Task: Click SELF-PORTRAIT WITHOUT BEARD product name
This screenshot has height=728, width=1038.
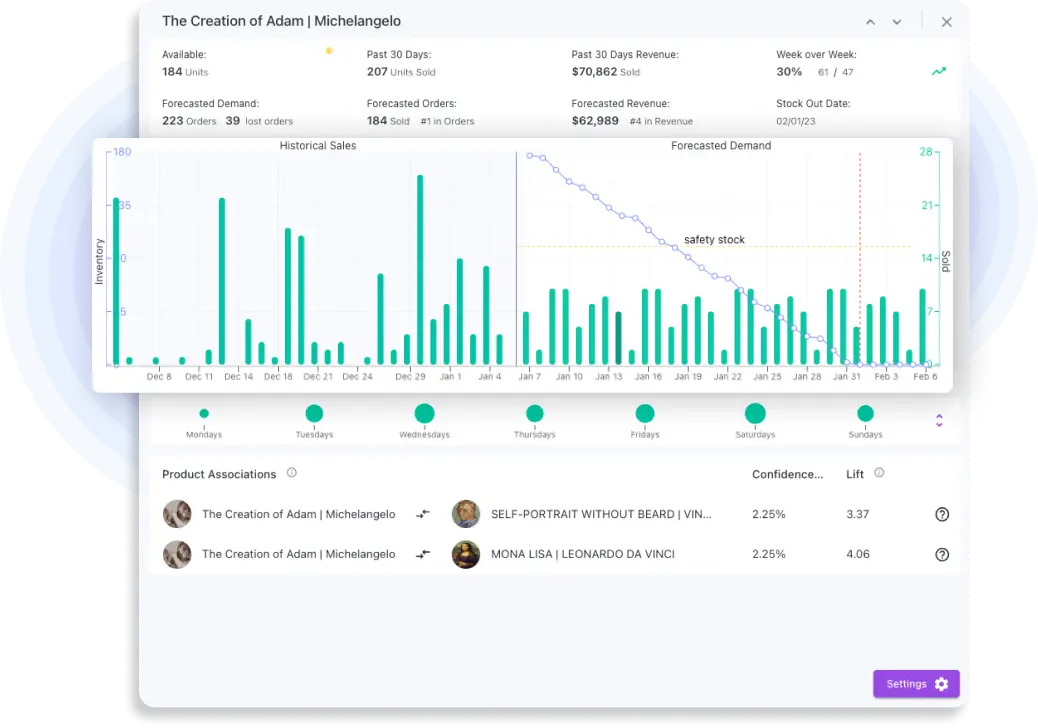Action: click(x=601, y=514)
